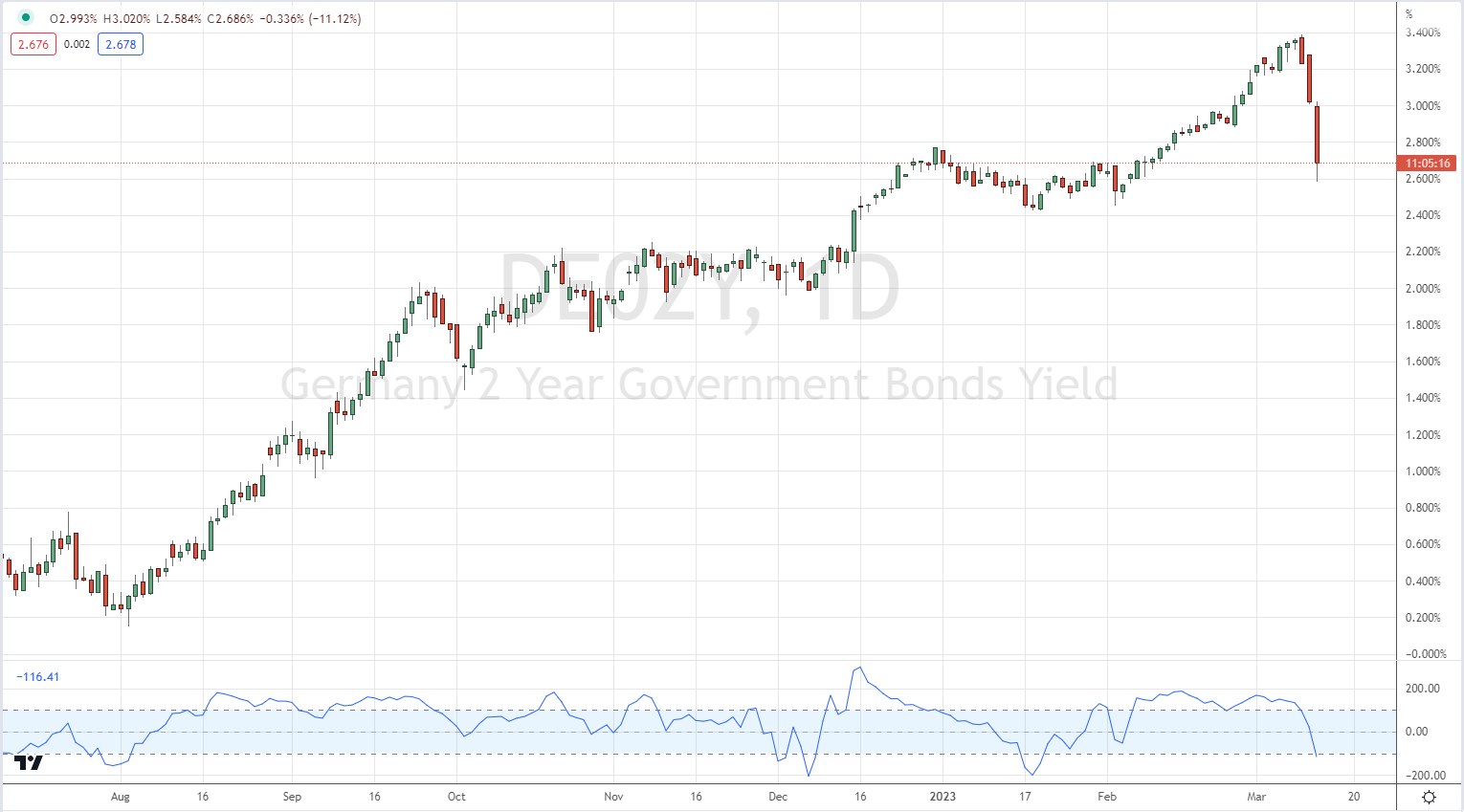Click the −200.00 indicator axis label
This screenshot has width=1464, height=812.
pyautogui.click(x=1426, y=776)
